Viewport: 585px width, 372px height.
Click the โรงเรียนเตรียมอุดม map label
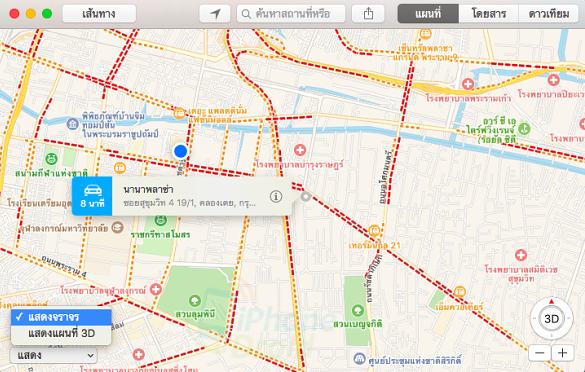39,203
